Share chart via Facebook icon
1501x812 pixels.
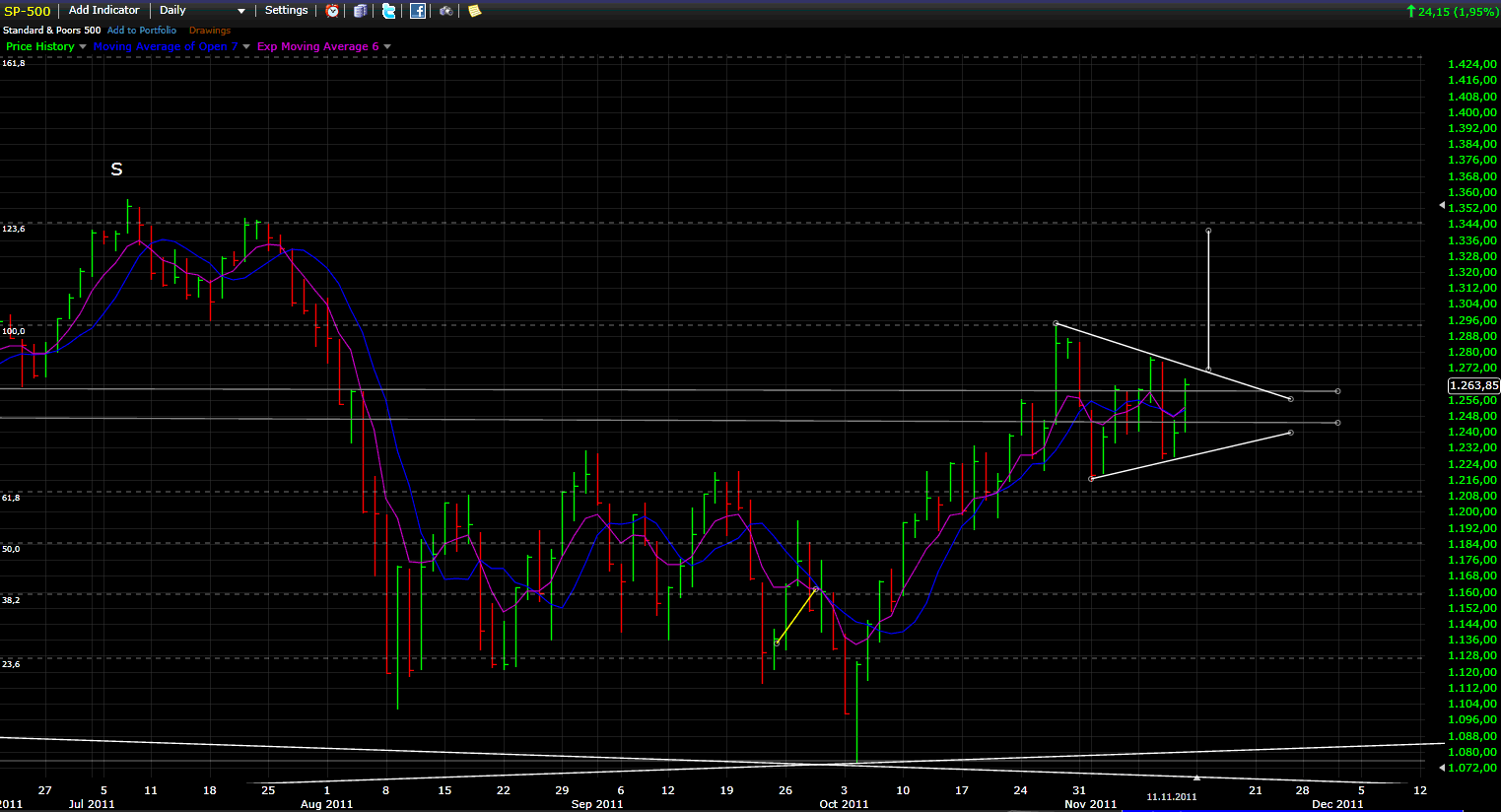(418, 11)
